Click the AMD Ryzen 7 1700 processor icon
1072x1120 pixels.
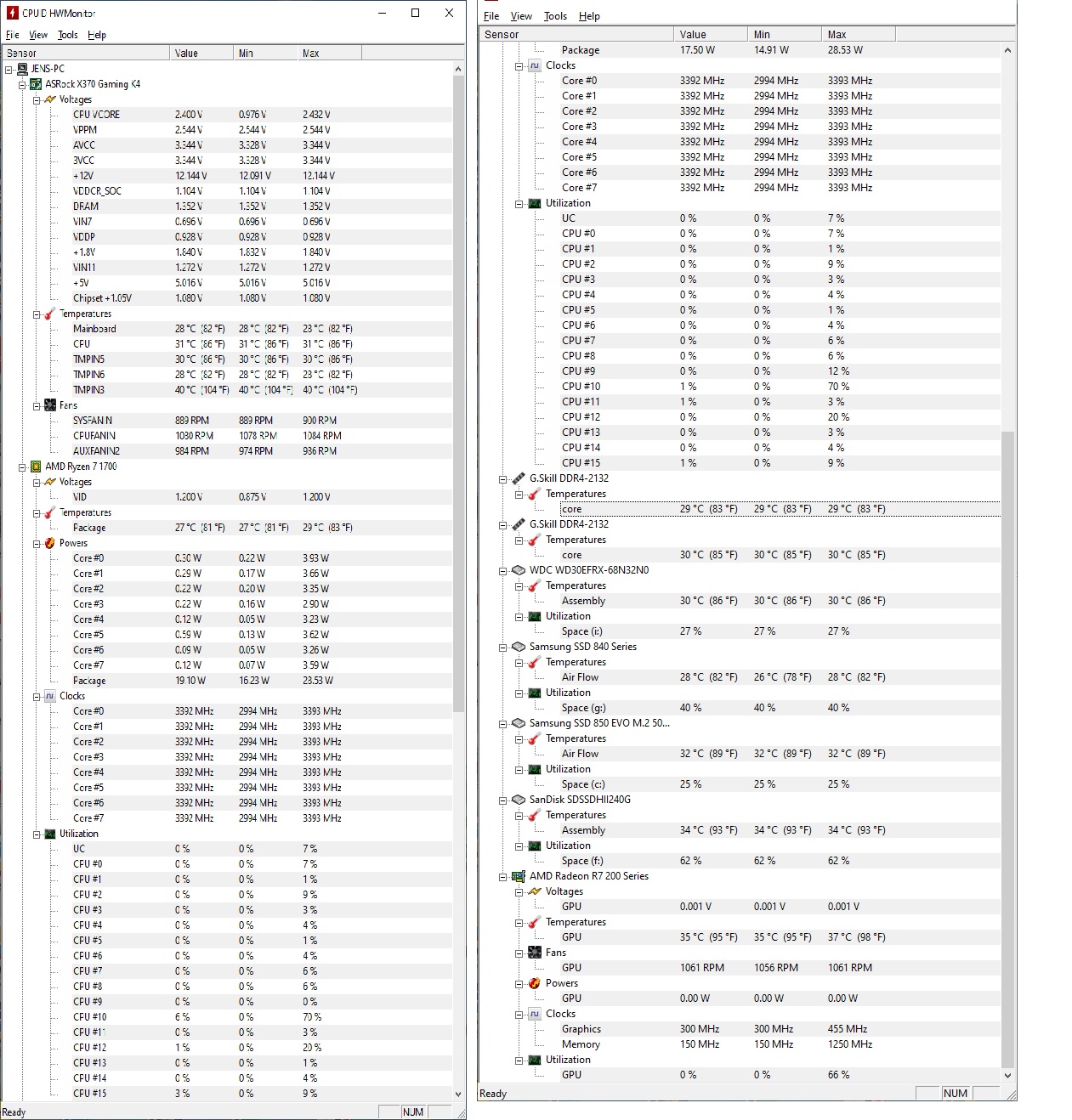[x=37, y=467]
